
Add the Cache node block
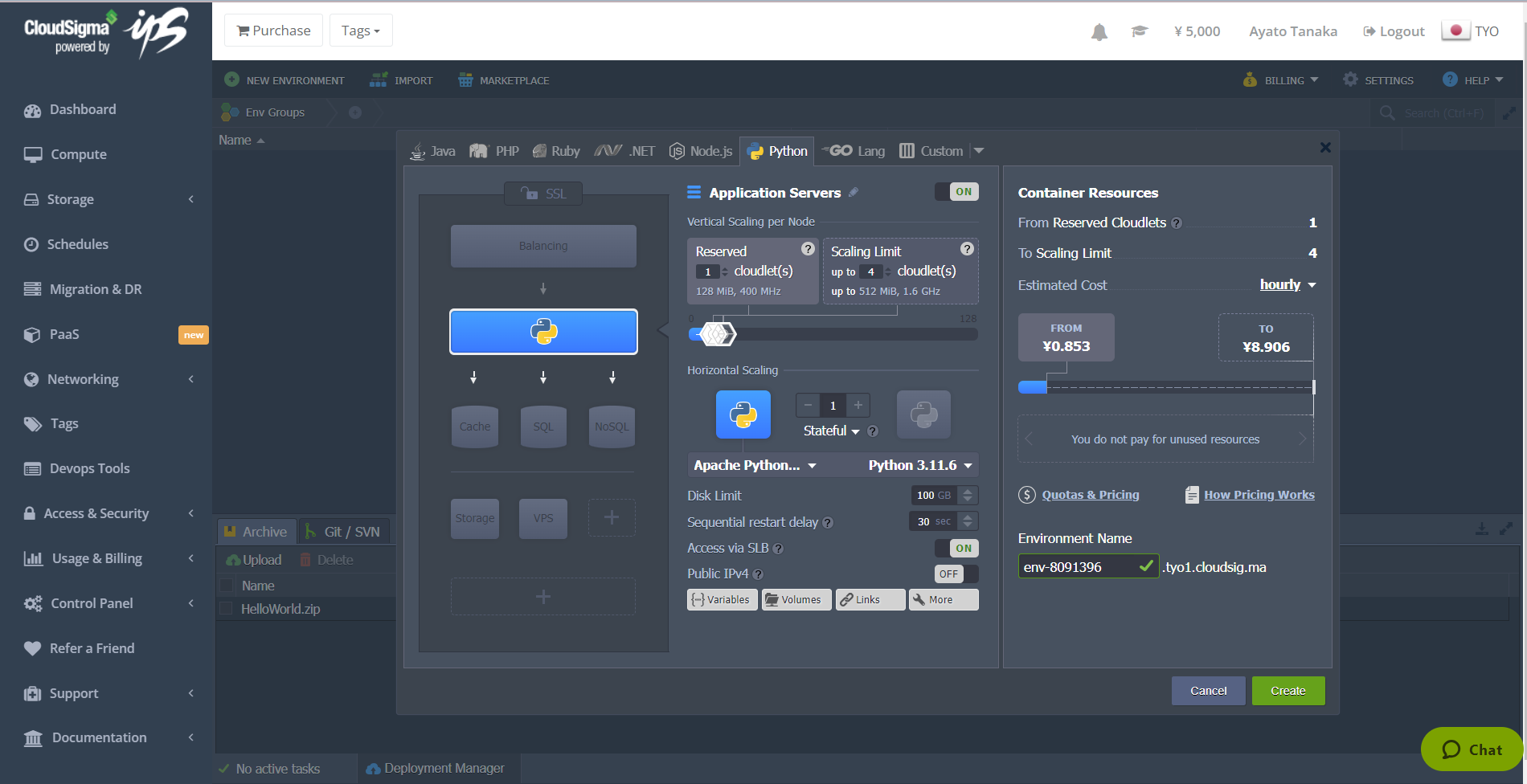tap(475, 427)
